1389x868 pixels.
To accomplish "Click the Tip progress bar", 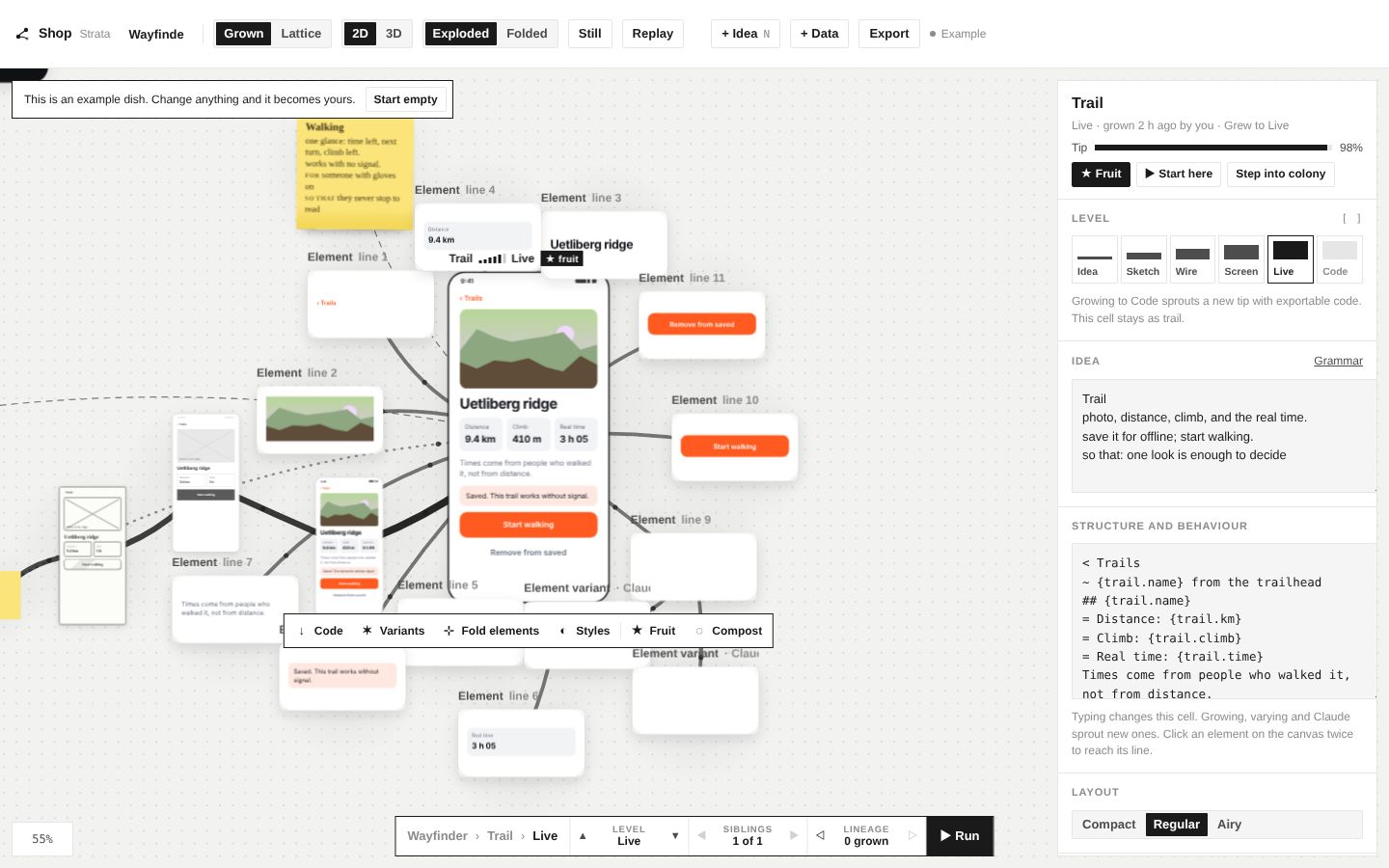I will (x=1212, y=148).
